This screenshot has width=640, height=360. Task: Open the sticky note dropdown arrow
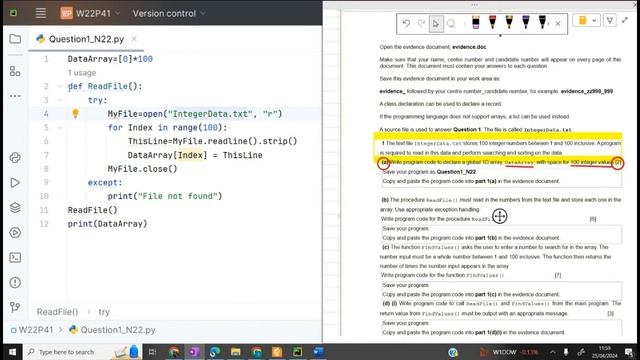(x=594, y=20)
